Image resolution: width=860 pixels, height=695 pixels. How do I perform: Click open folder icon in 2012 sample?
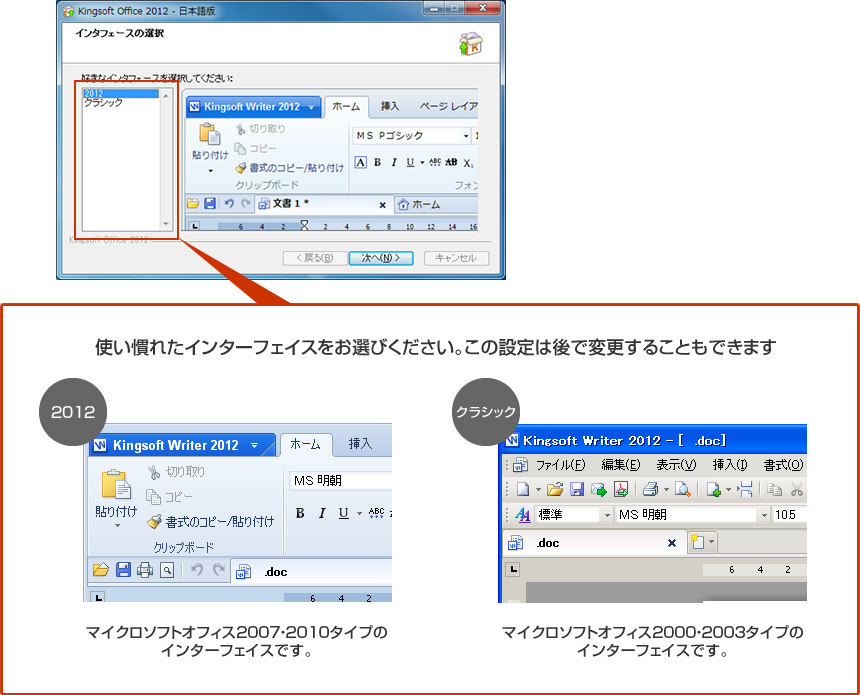[x=101, y=570]
